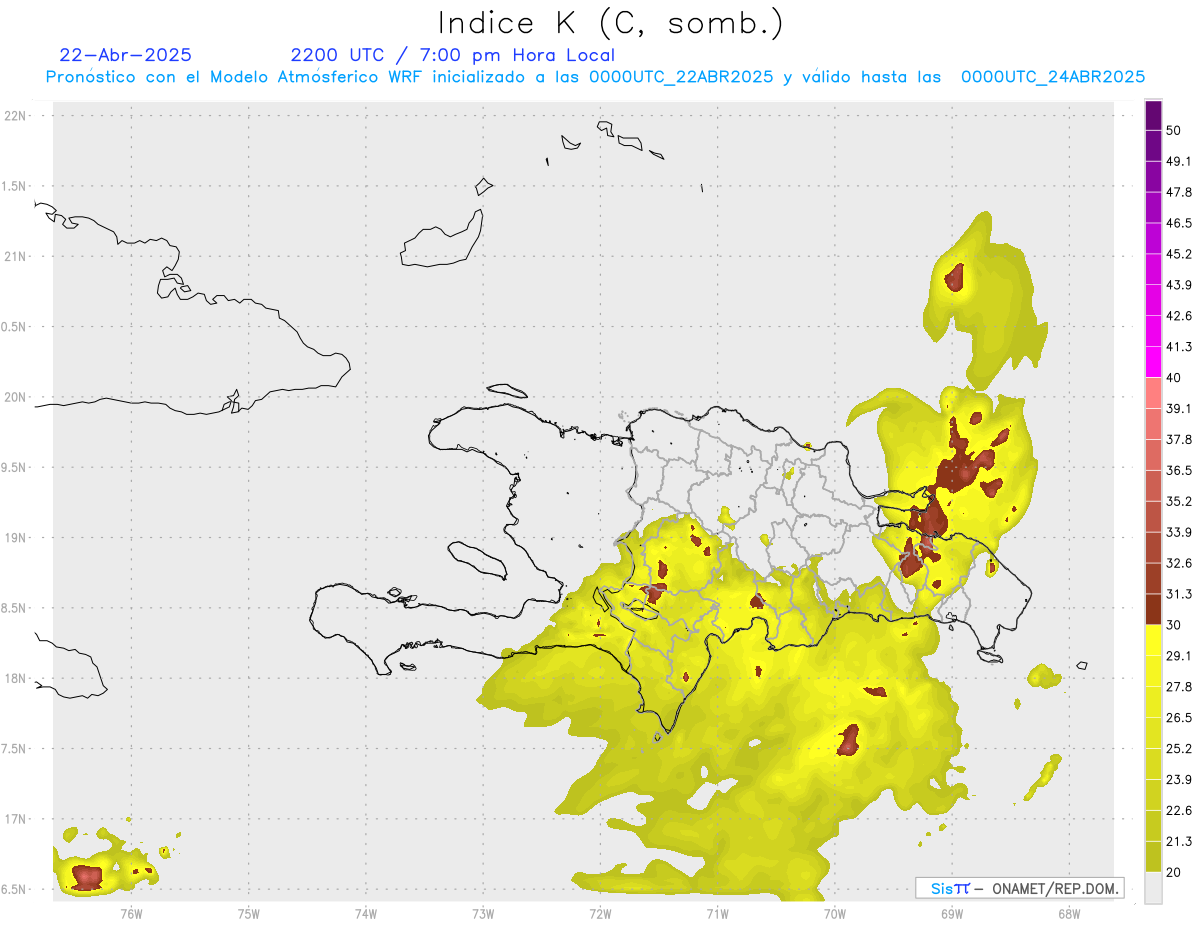Select the "70W" longitude label
This screenshot has height=927, width=1200.
coord(834,913)
